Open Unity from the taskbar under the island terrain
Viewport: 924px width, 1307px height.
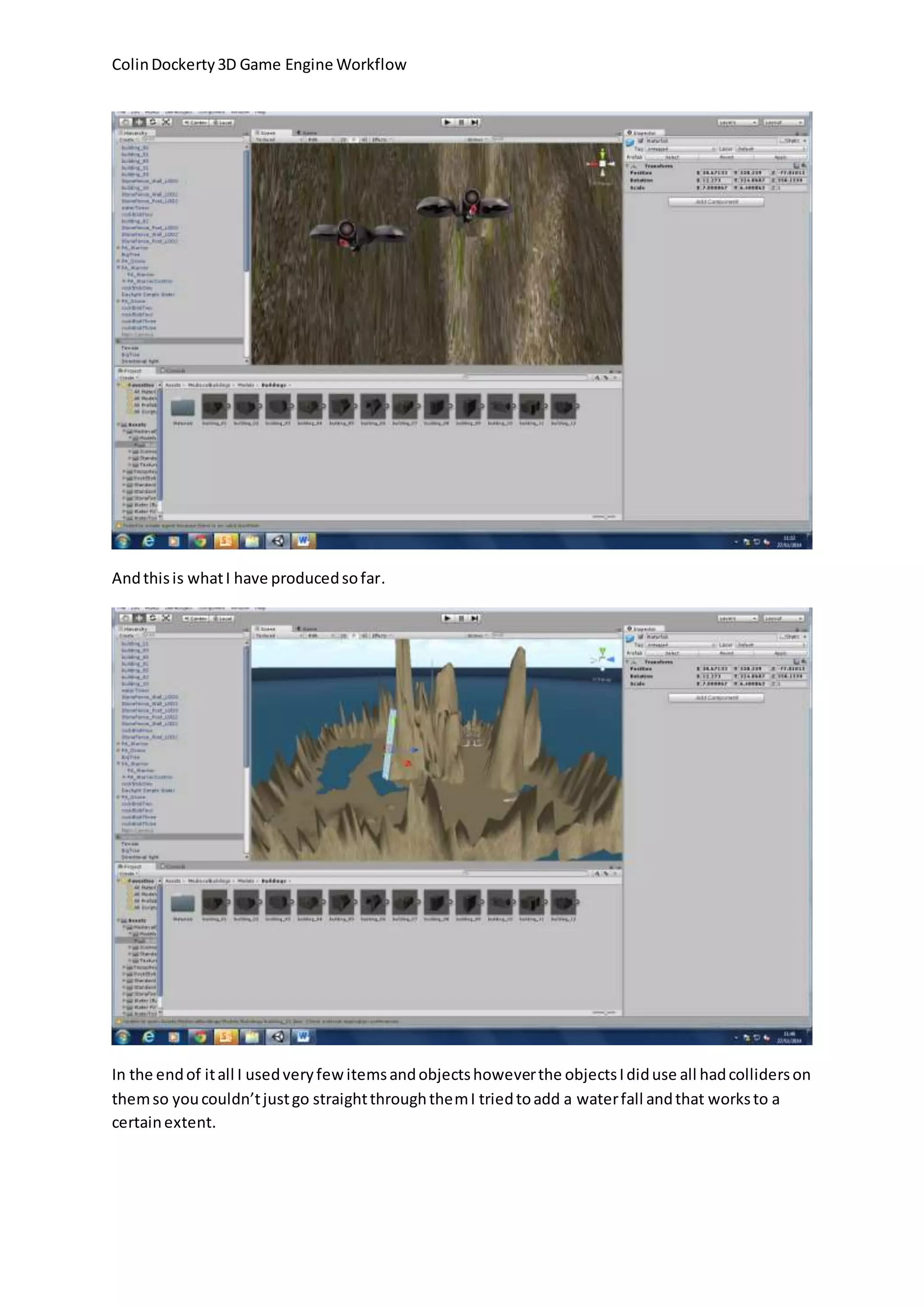pos(277,1037)
